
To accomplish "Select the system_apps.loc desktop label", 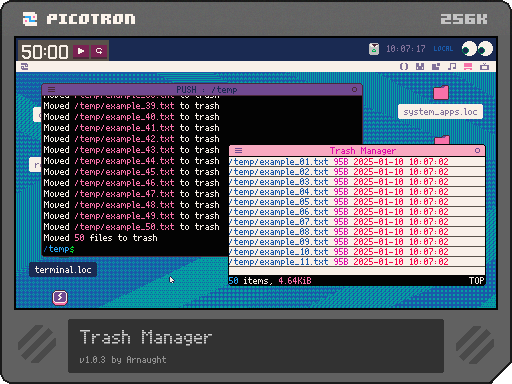I will pyautogui.click(x=440, y=112).
